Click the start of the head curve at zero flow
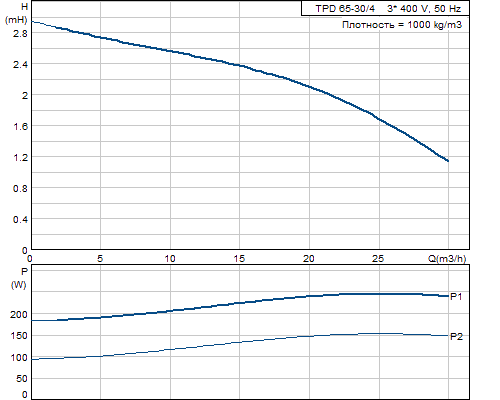This screenshot has width=500, height=400. [x=32, y=22]
